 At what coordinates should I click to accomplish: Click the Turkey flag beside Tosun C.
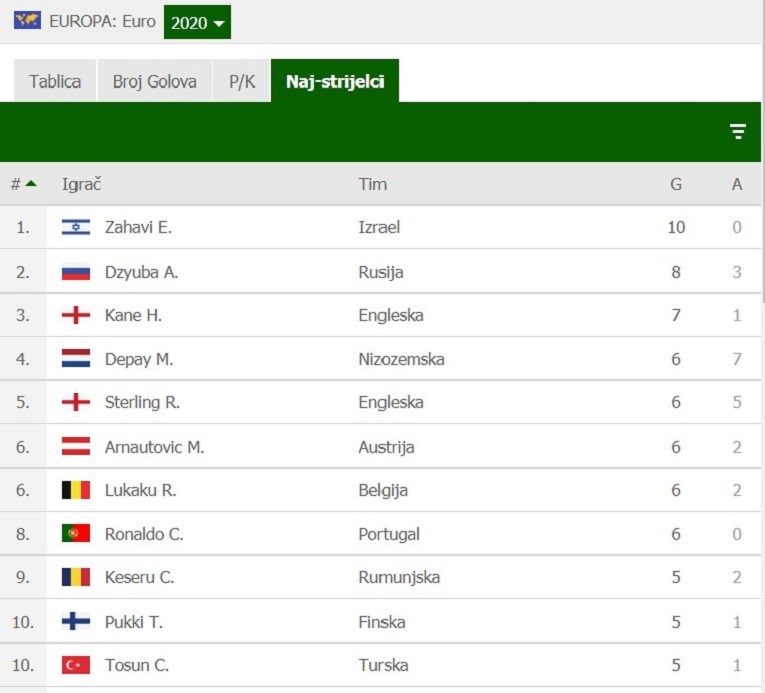tap(76, 665)
